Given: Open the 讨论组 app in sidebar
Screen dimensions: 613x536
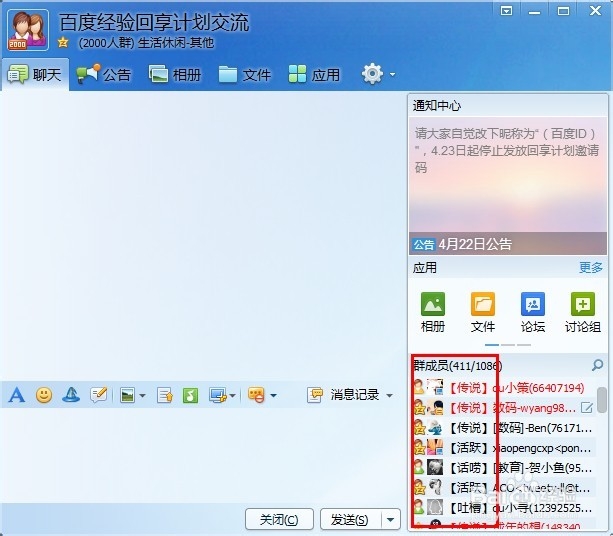Looking at the screenshot, I should click(x=583, y=312).
